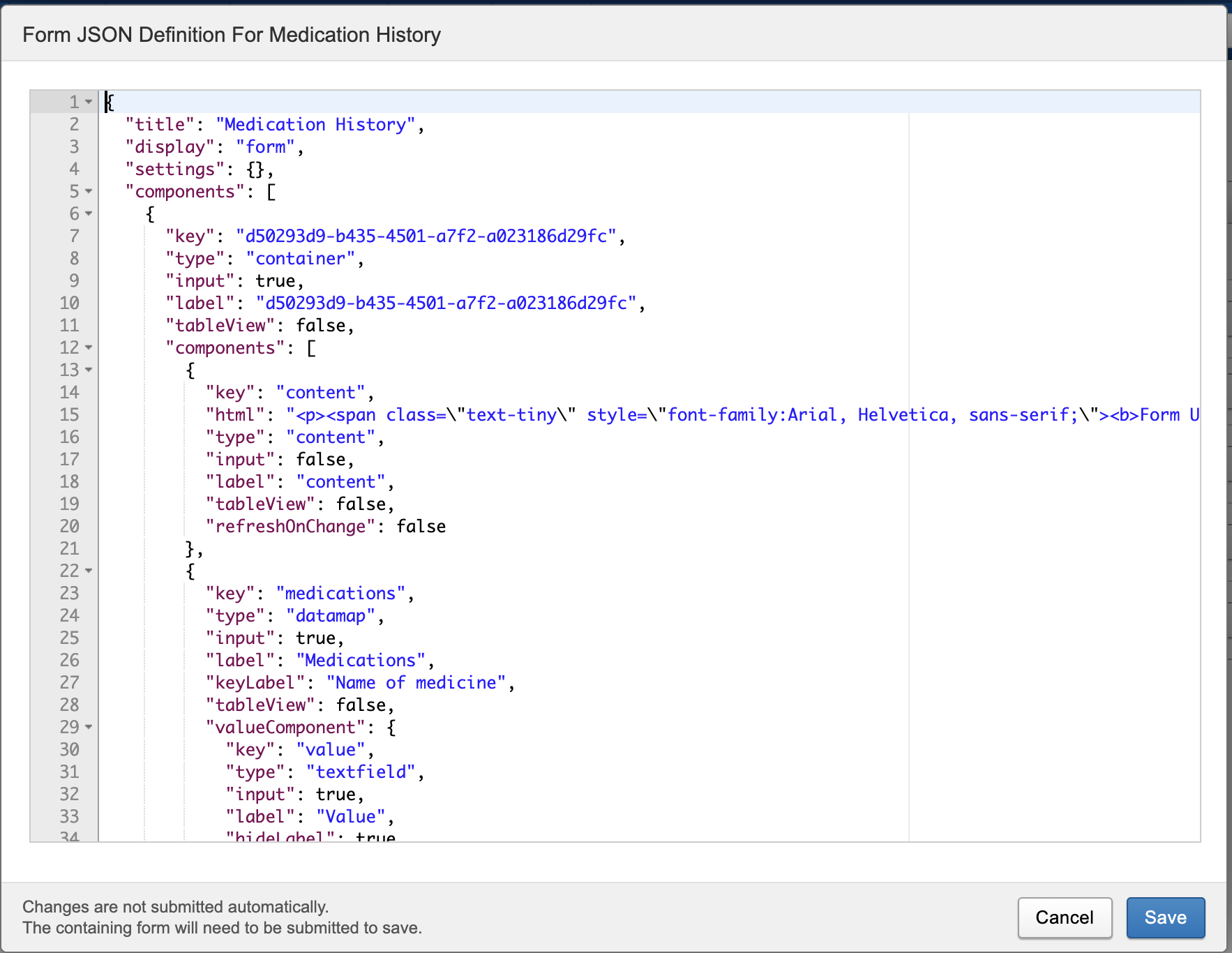Screen dimensions: 1232x953
Task: Fold the container object starting on line 6
Action: 89,213
